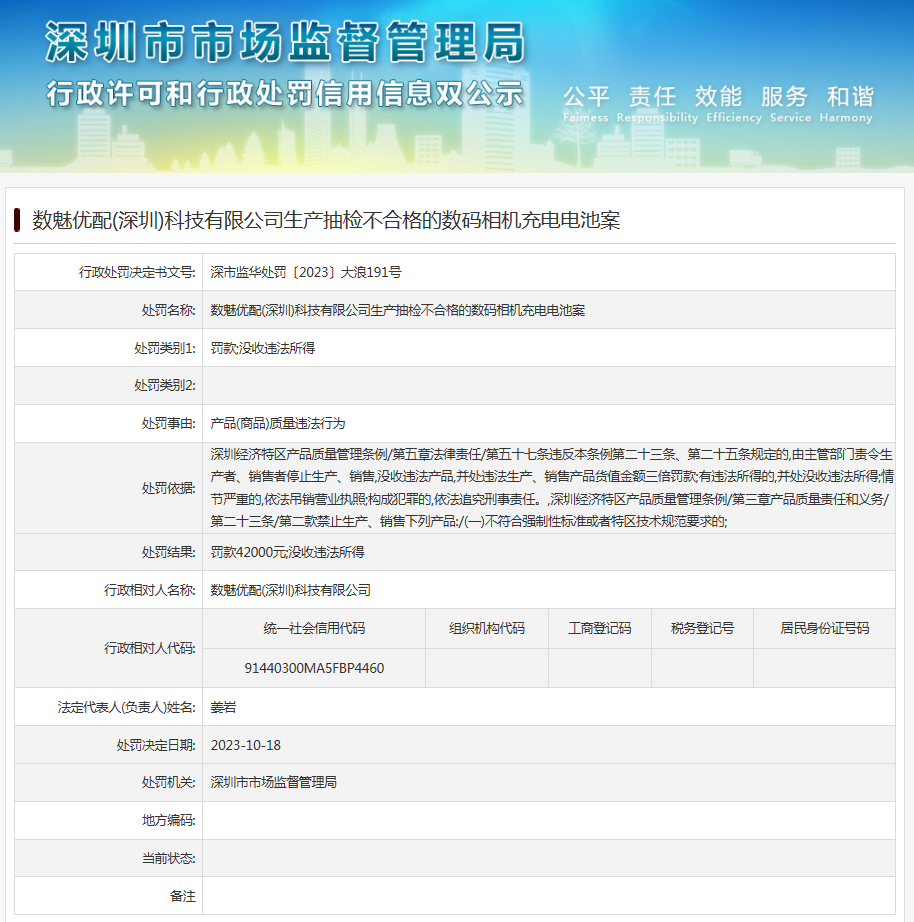This screenshot has width=914, height=922.
Task: Click the 备注 label
Action: click(x=182, y=896)
